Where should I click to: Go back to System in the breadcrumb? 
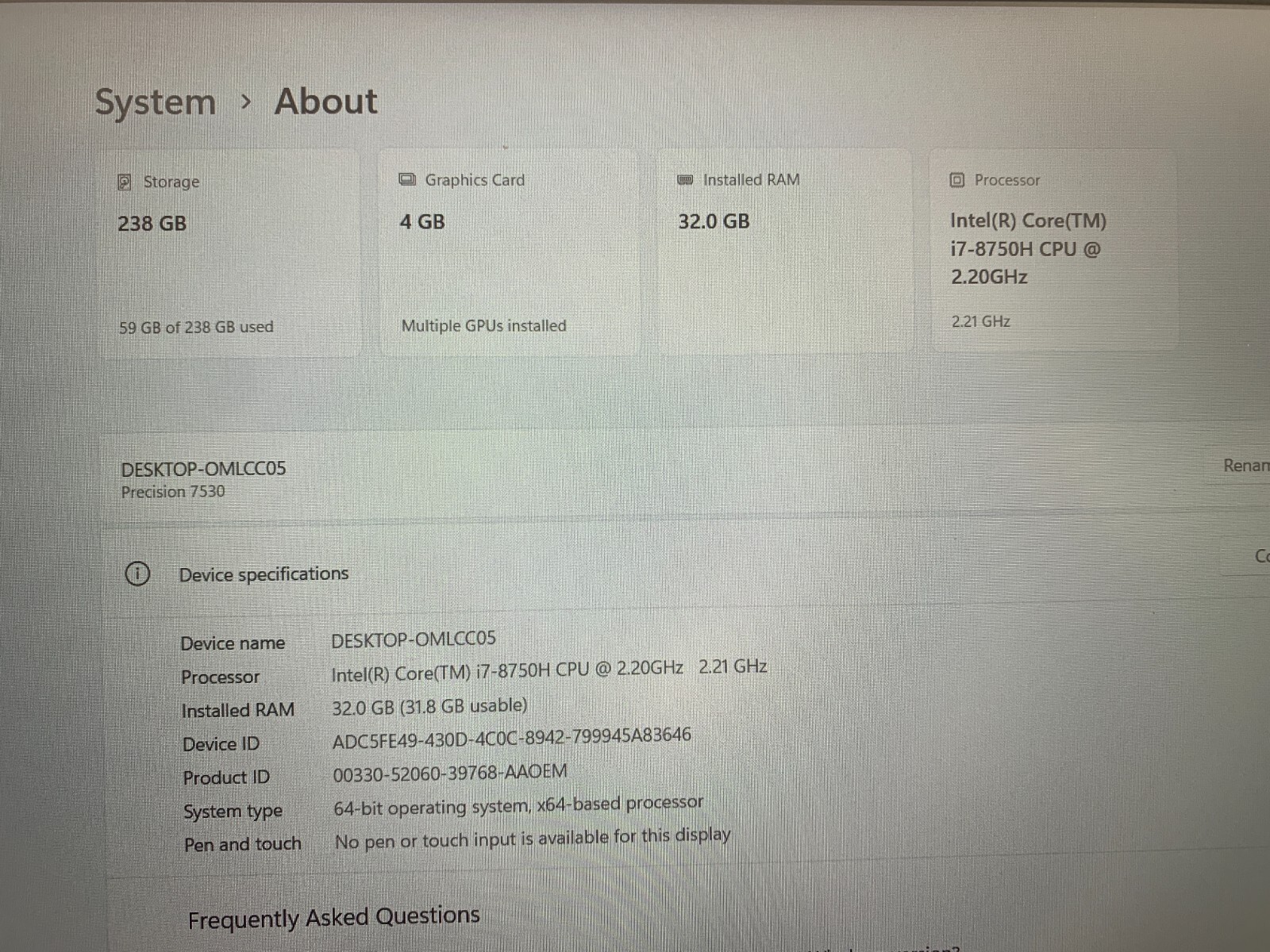click(156, 102)
